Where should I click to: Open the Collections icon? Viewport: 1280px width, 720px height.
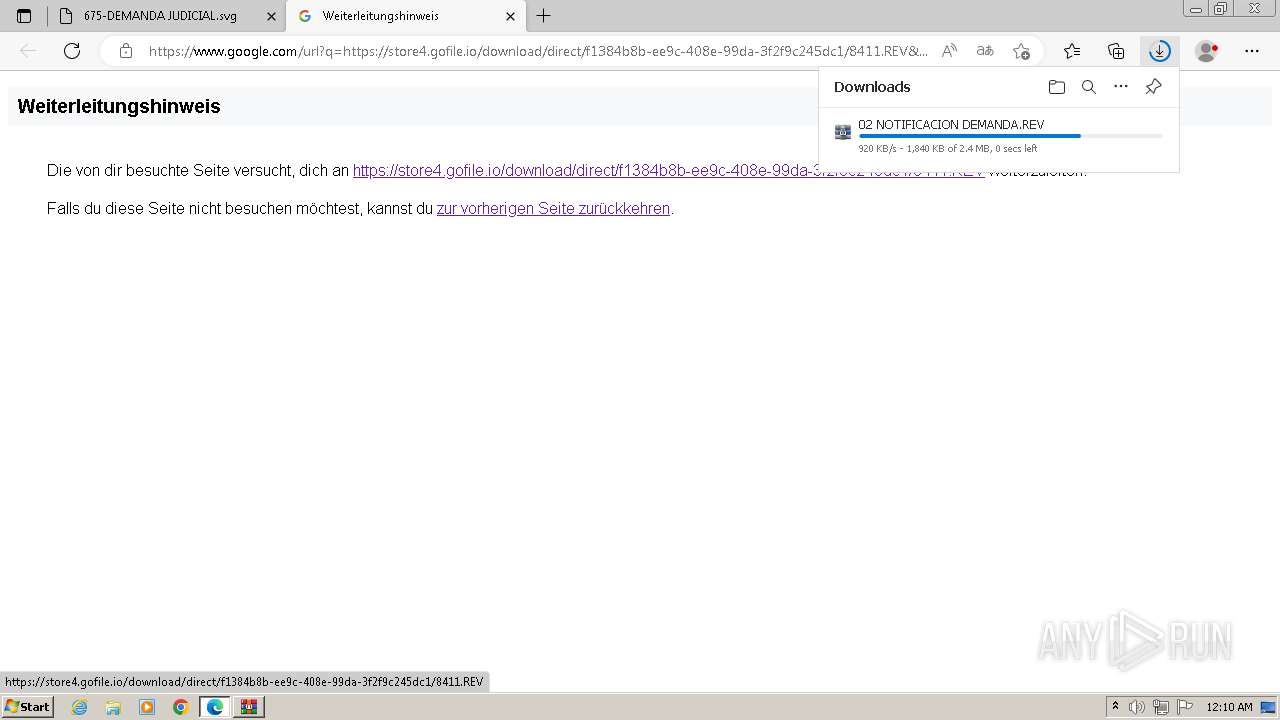[1116, 51]
